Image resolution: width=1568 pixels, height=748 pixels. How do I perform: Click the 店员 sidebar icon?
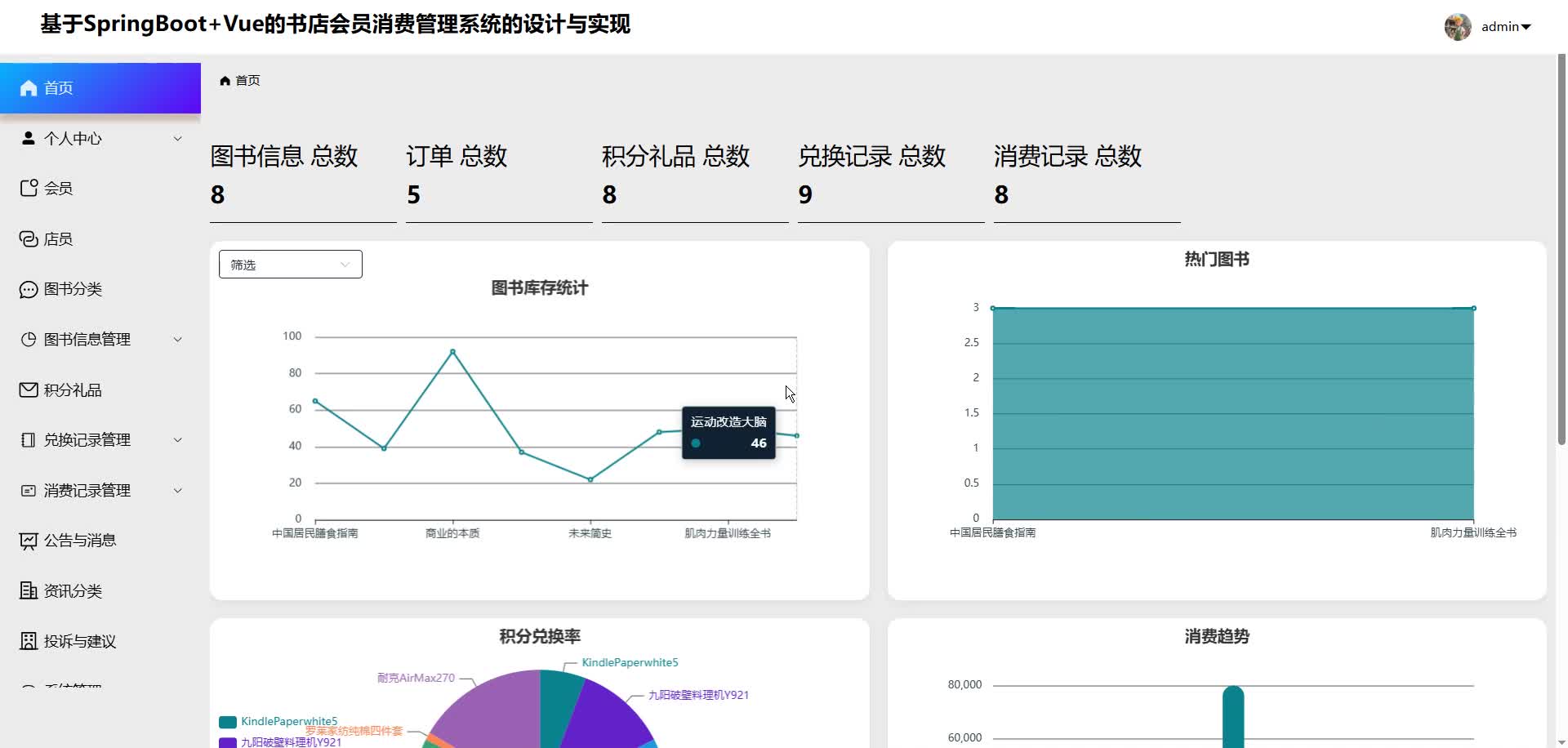(x=29, y=239)
